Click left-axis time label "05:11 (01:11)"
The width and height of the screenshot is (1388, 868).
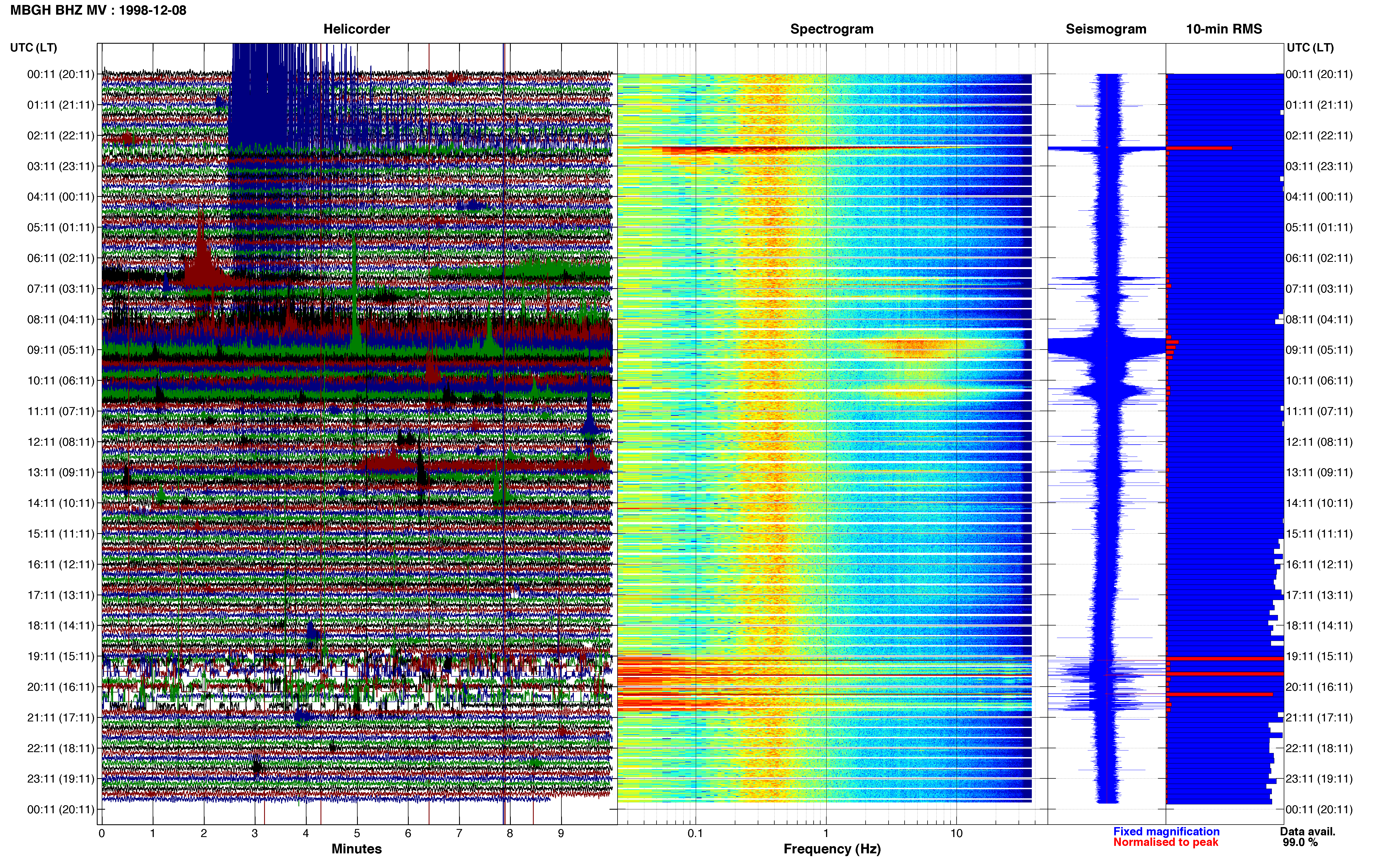pyautogui.click(x=61, y=227)
